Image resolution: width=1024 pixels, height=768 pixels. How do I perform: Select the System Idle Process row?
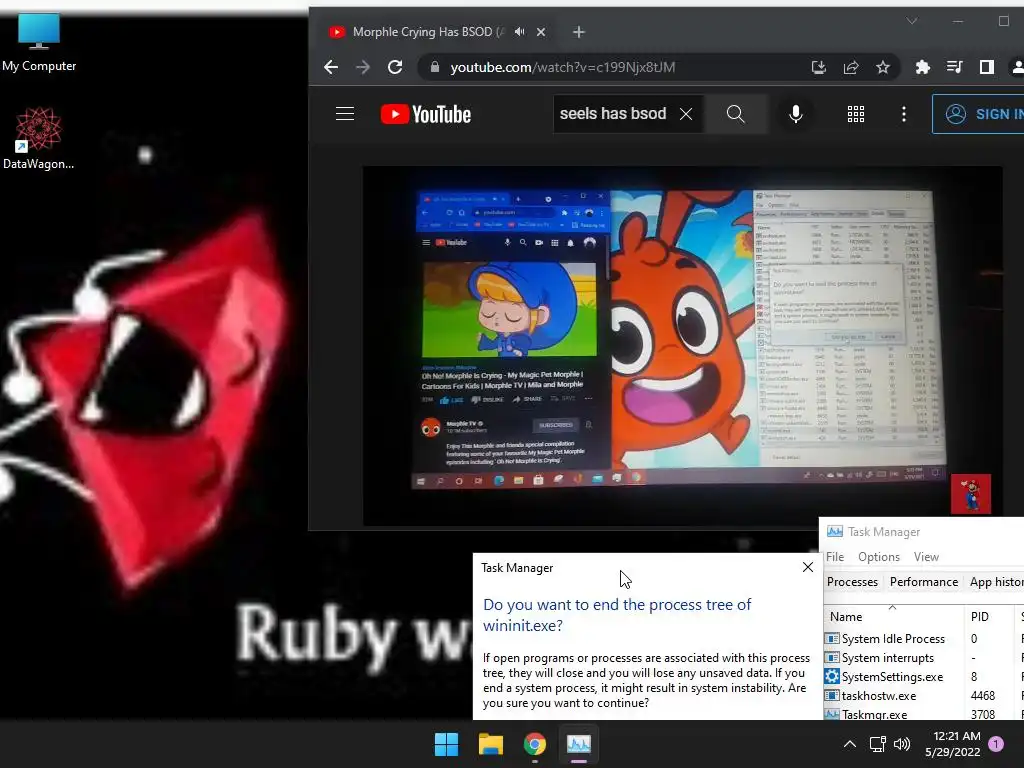(923, 639)
